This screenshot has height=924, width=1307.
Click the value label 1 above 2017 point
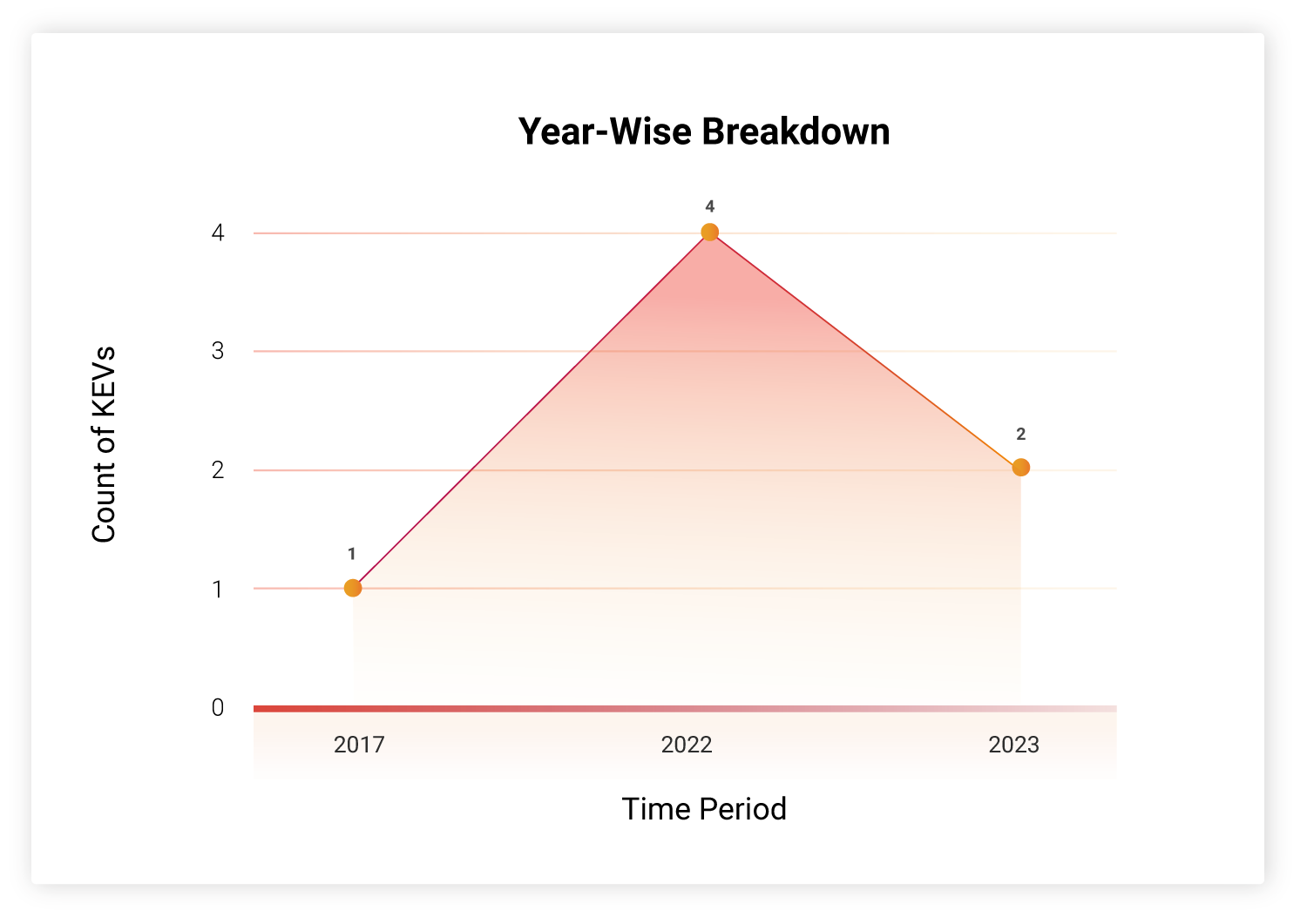352,554
